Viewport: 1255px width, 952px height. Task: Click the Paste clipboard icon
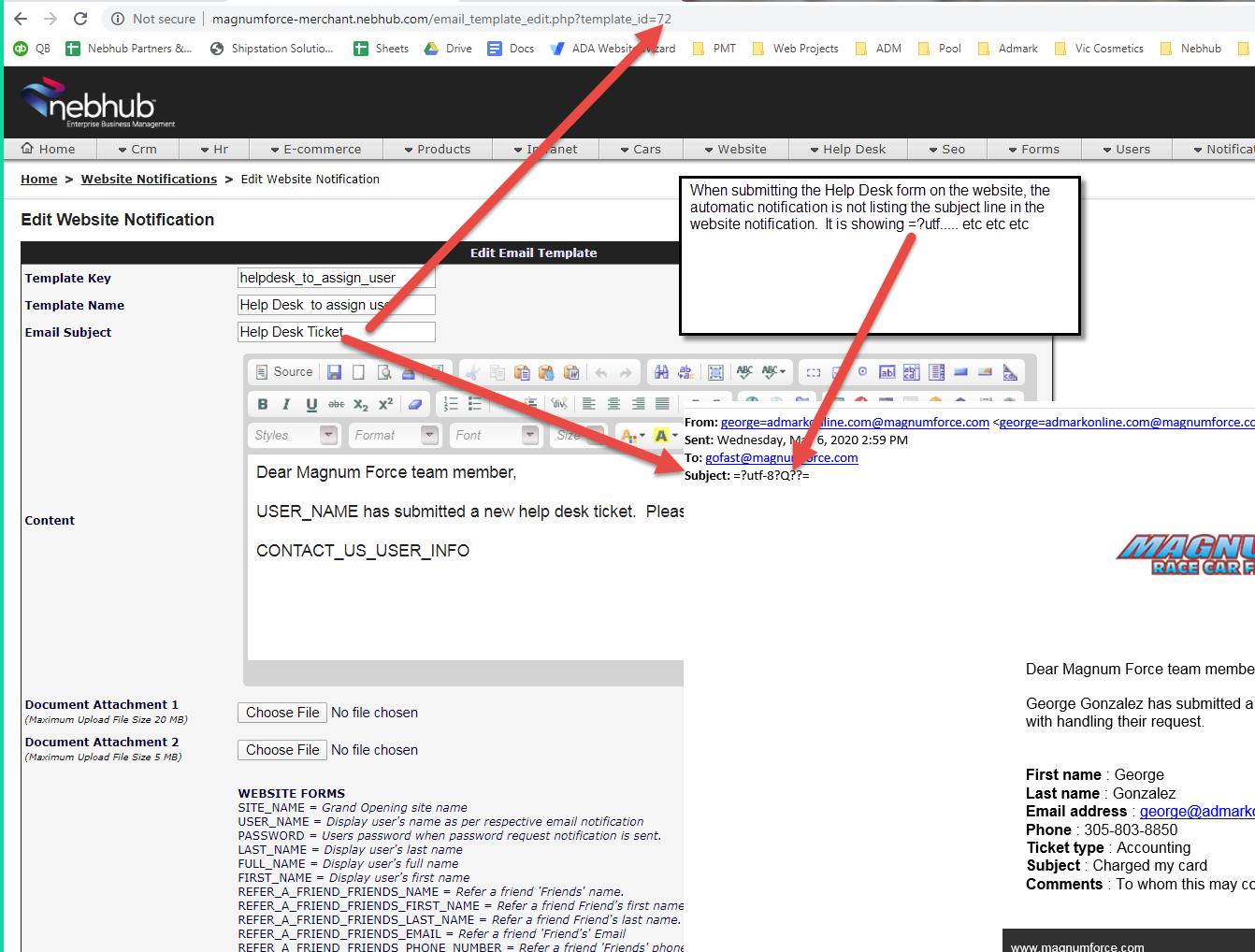[x=522, y=372]
